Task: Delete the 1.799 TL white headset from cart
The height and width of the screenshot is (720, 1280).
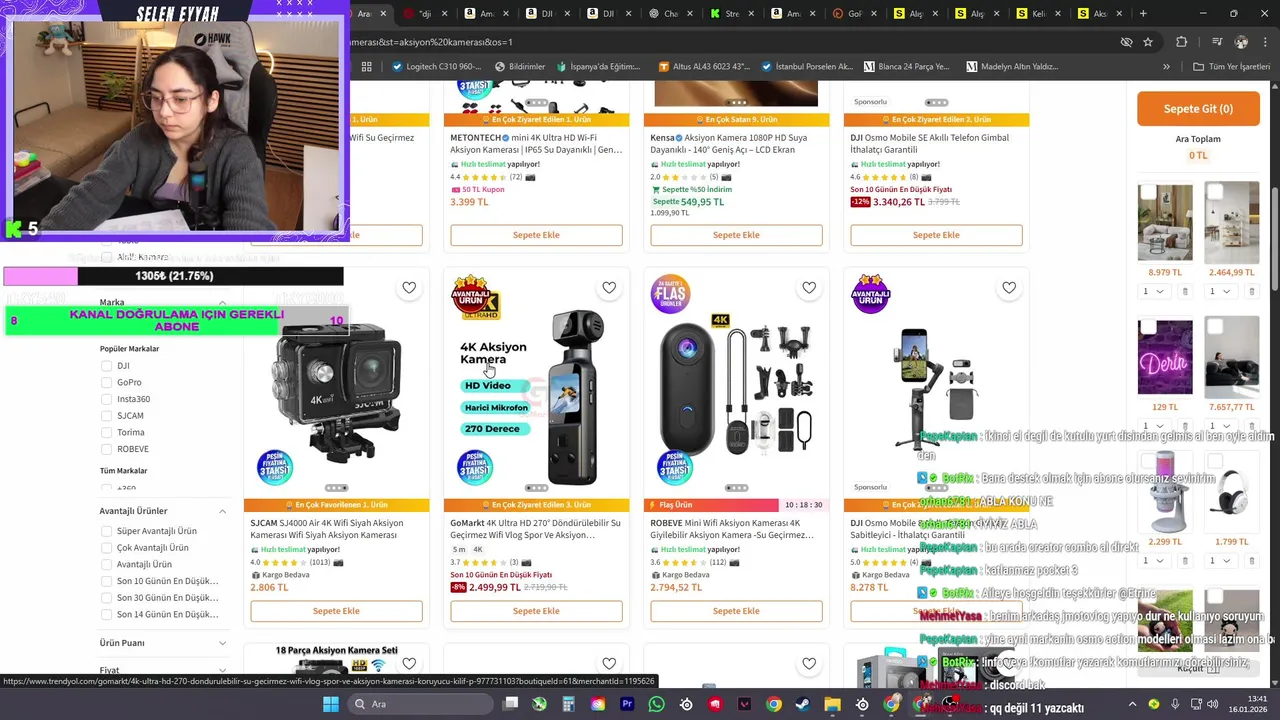Action: (x=1251, y=561)
